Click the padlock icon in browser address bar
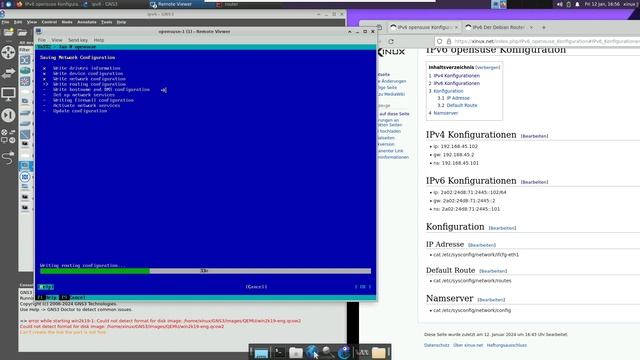 point(449,41)
